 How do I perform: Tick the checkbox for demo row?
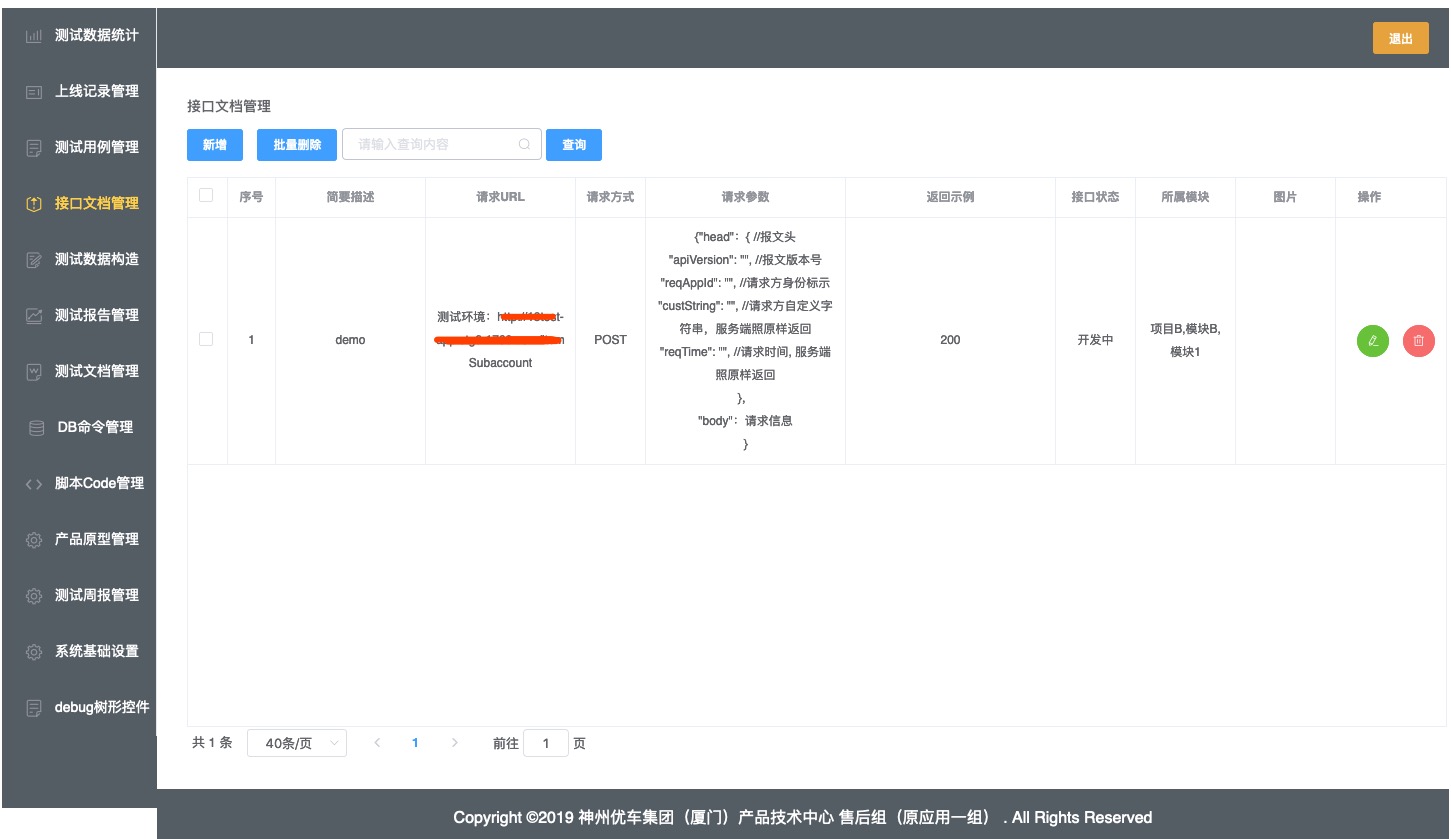(x=206, y=339)
